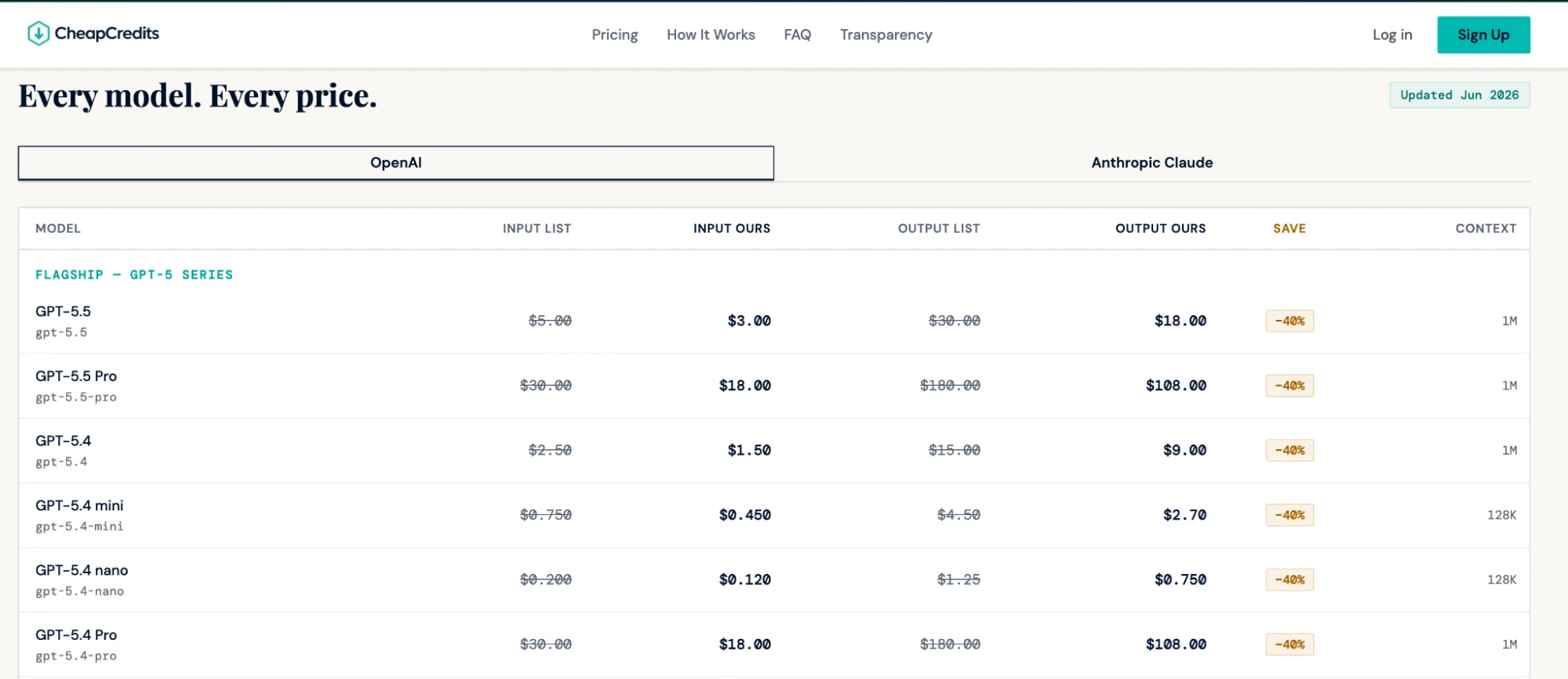Click the 128K context for GPT-5.4 mini
Viewport: 1568px width, 679px height.
(1501, 515)
